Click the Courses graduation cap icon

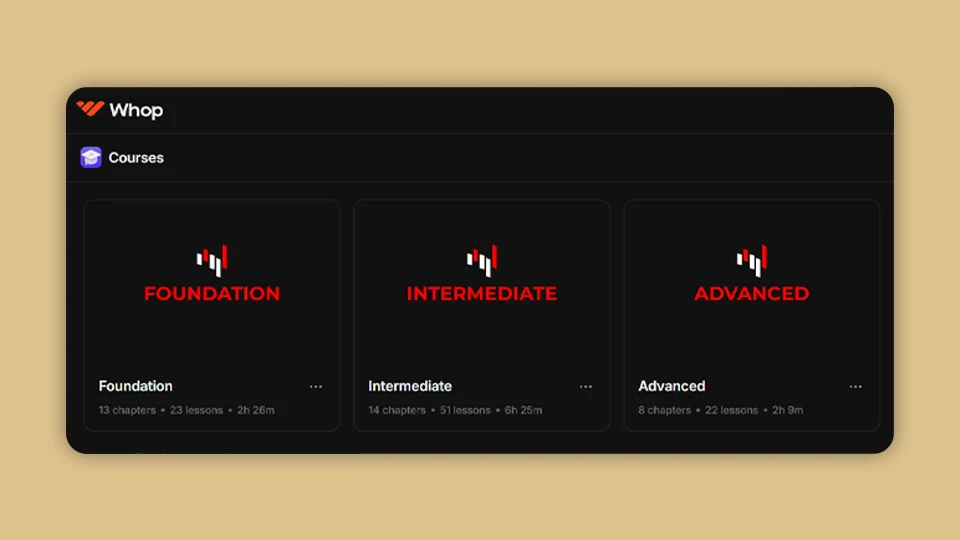(91, 157)
